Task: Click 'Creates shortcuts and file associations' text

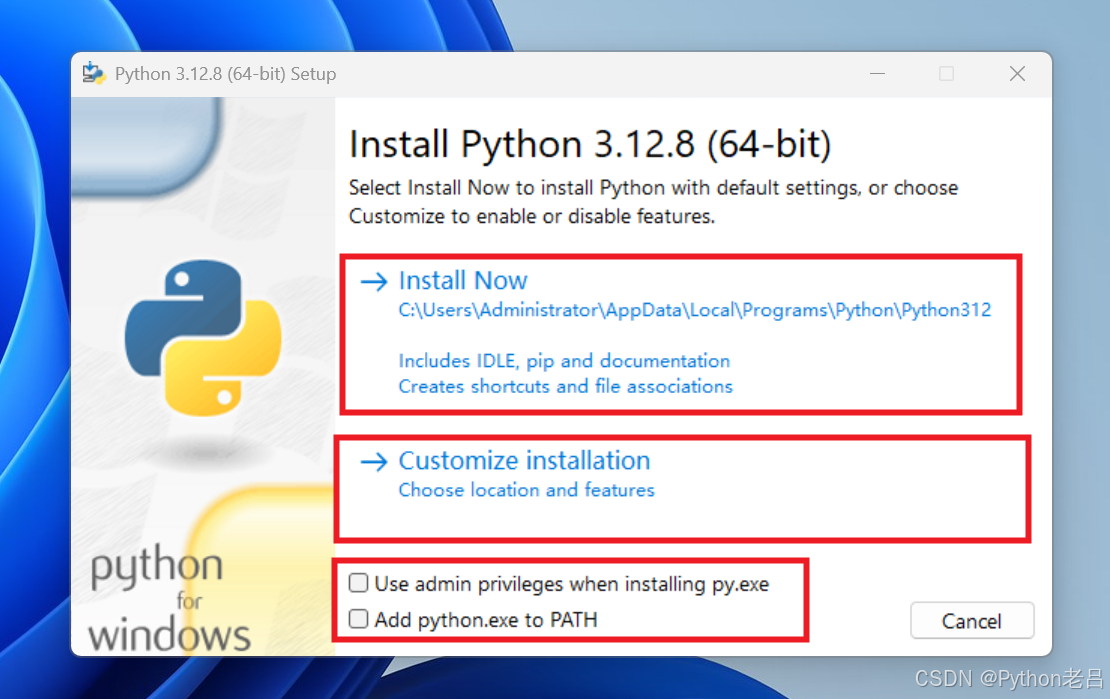Action: [566, 387]
